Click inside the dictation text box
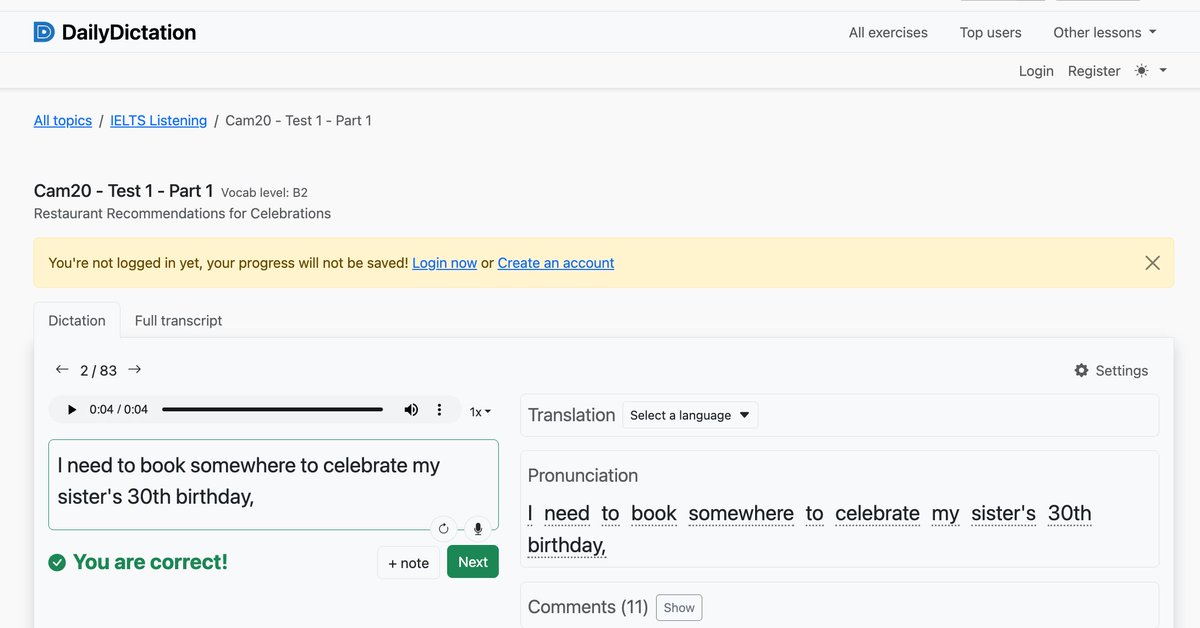This screenshot has height=628, width=1200. point(273,484)
